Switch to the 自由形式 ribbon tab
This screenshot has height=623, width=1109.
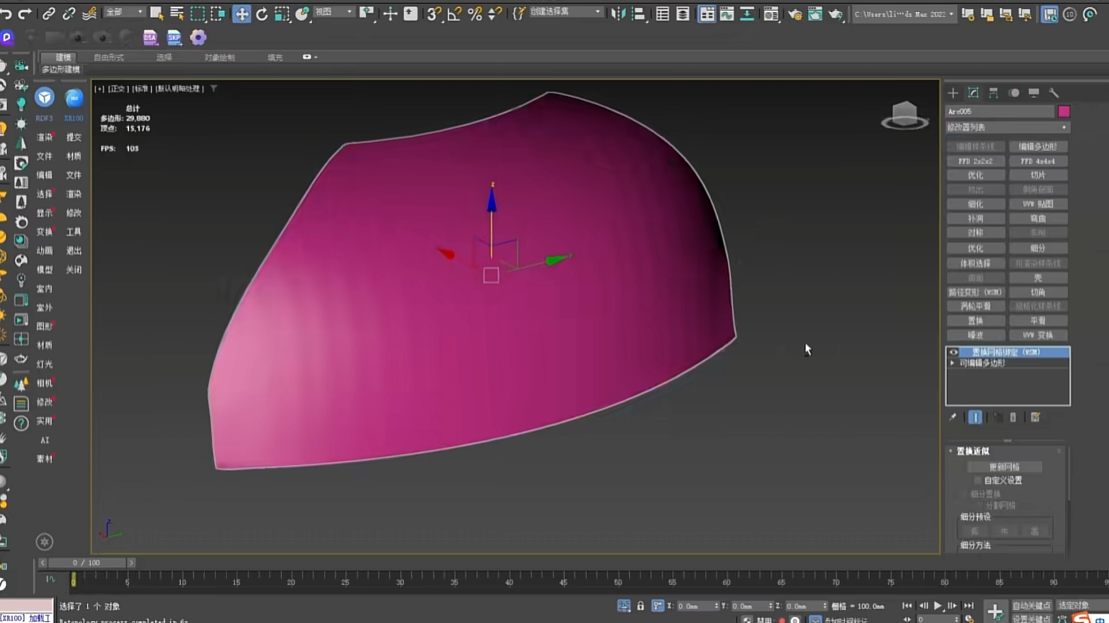pos(109,57)
